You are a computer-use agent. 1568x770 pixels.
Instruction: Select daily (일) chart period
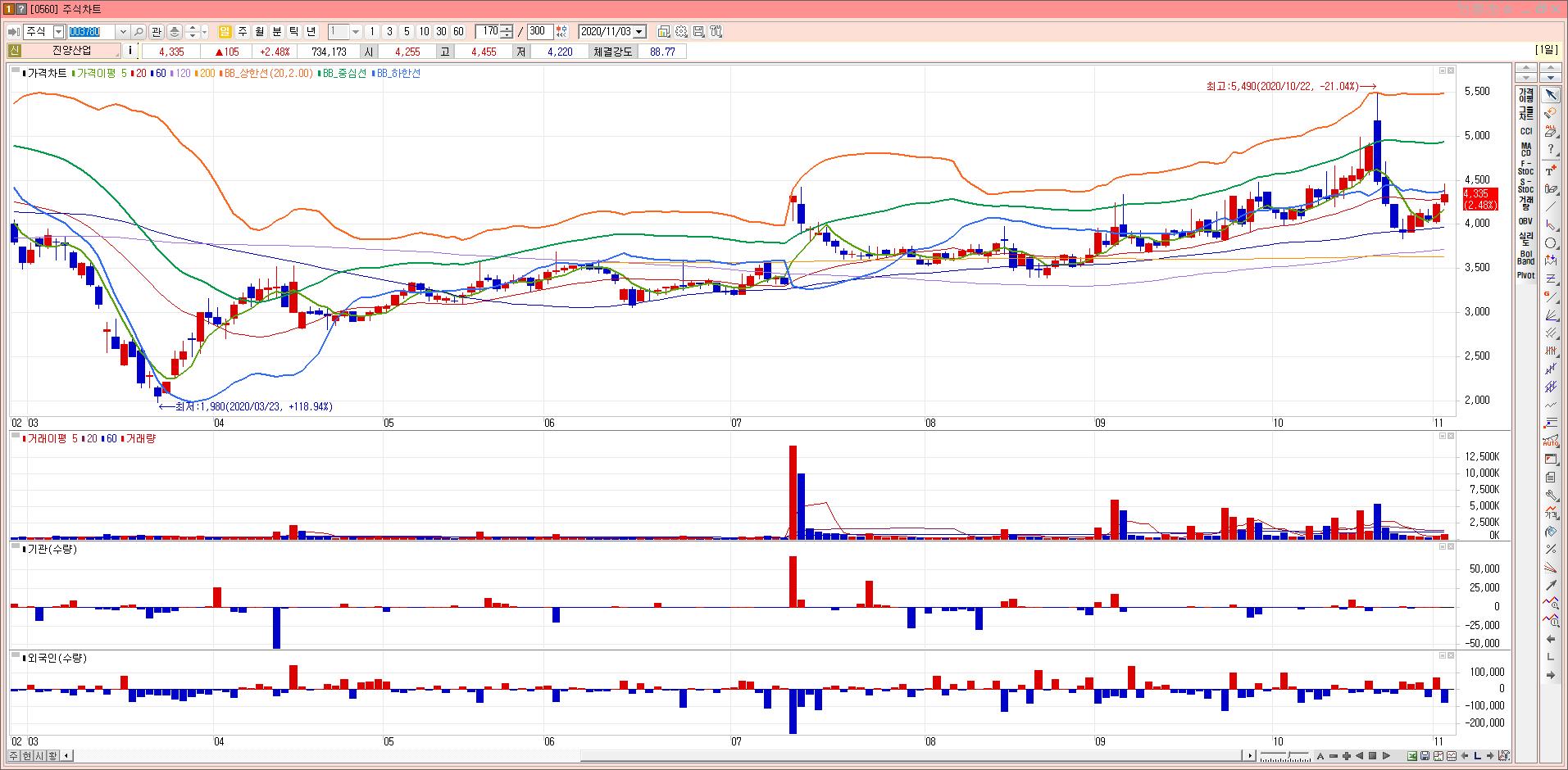click(x=225, y=32)
